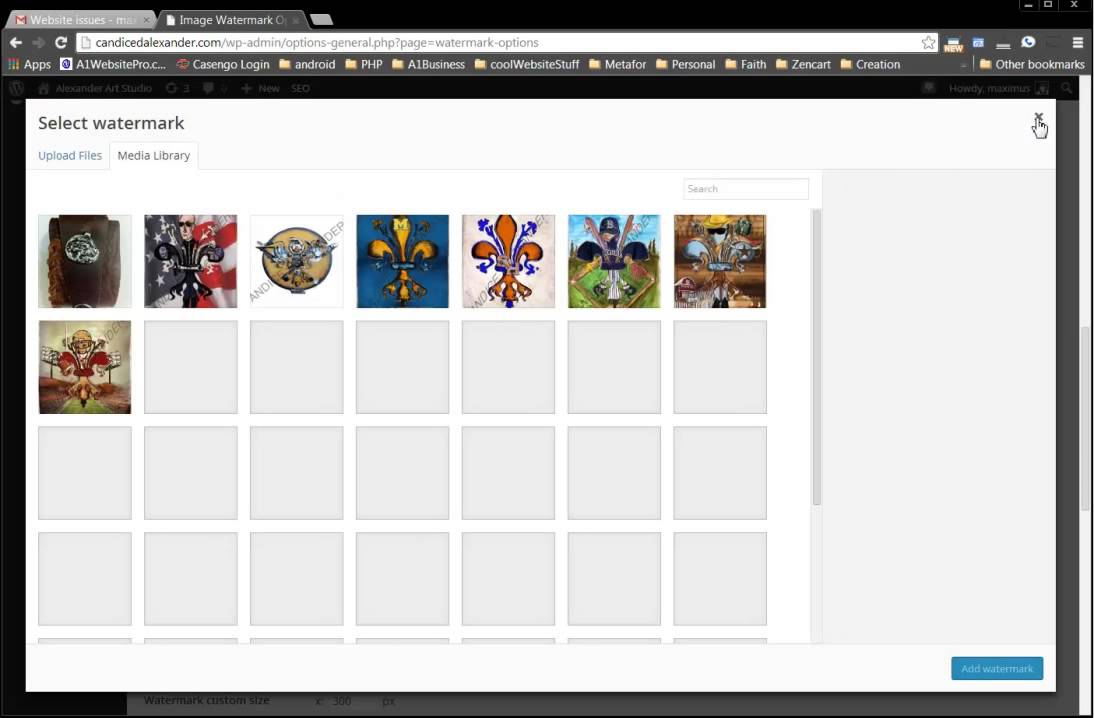Image resolution: width=1094 pixels, height=718 pixels.
Task: Select the blue and orange fleur-de-lis thumbnail
Action: (509, 262)
